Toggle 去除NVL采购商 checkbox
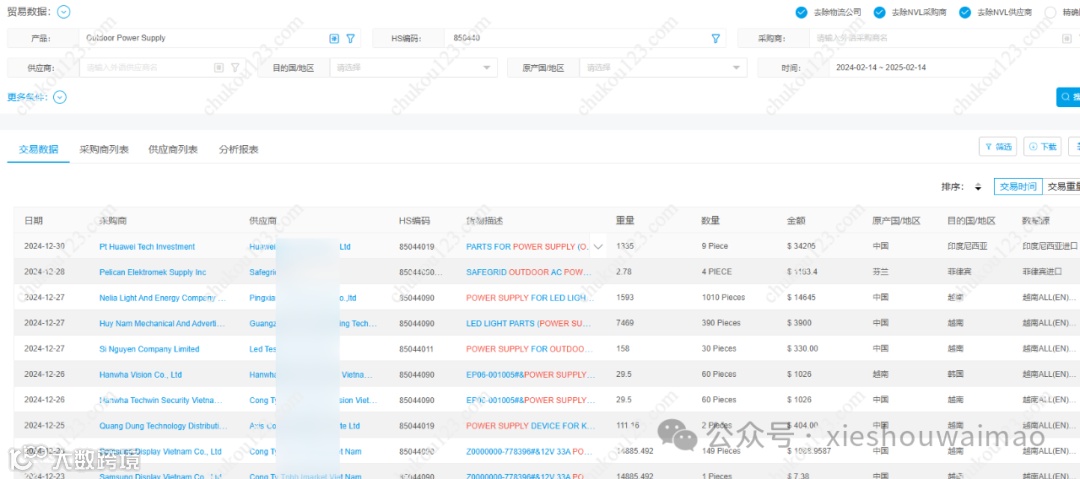This screenshot has width=1080, height=479. tap(879, 12)
